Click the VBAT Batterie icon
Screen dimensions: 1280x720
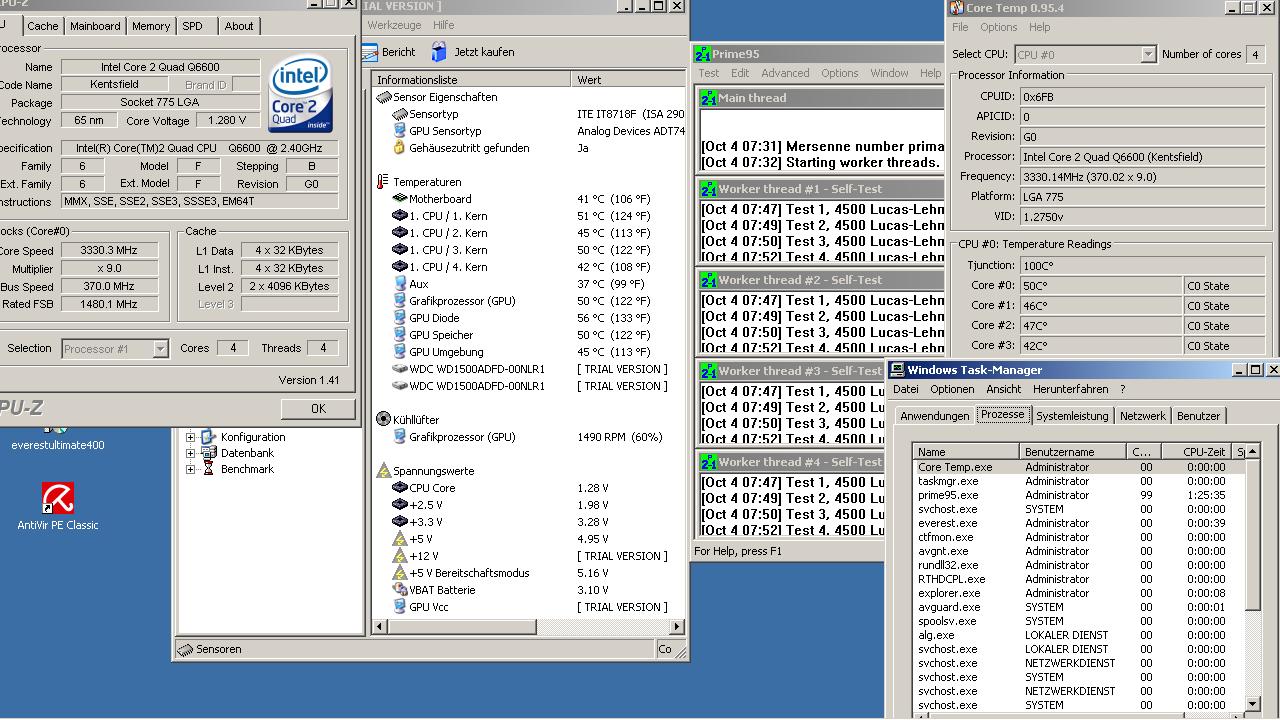[x=400, y=590]
